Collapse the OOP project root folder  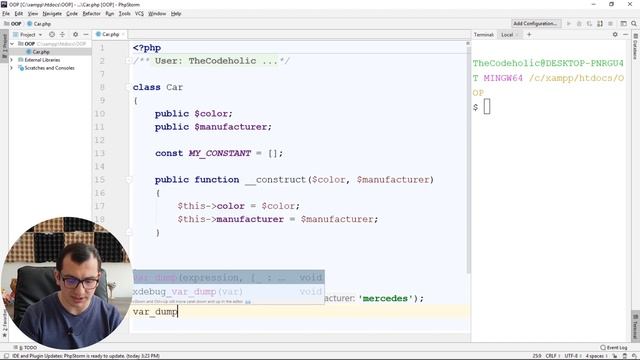point(12,44)
